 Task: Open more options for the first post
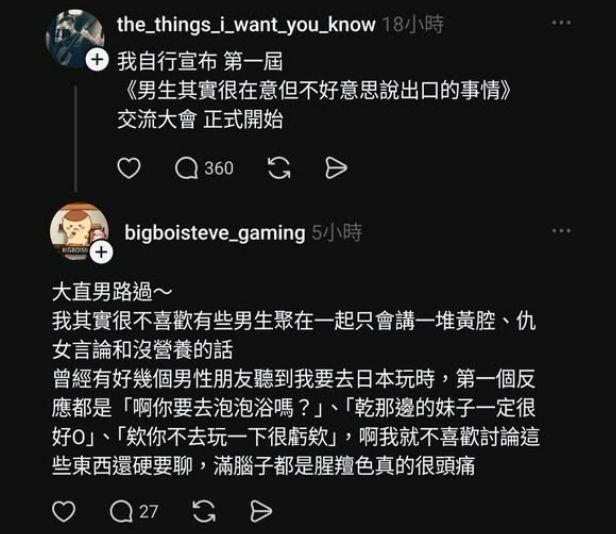pos(561,23)
